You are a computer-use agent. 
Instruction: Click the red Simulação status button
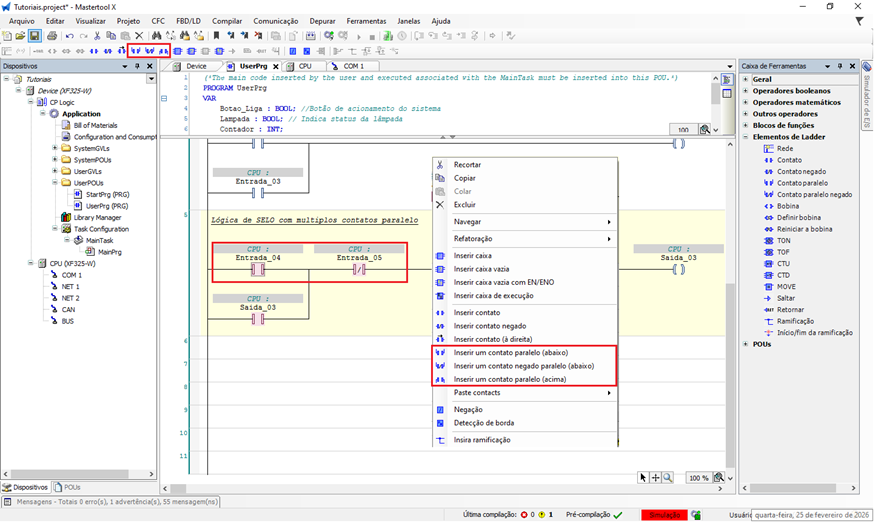[664, 515]
